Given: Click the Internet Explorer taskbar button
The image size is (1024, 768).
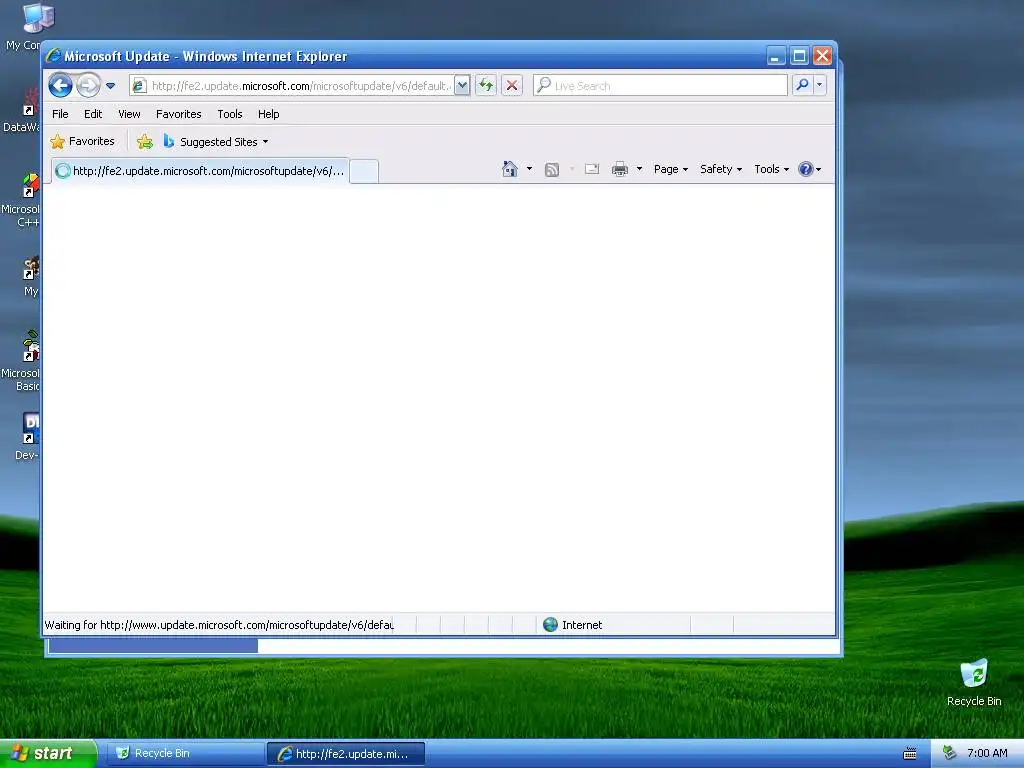Looking at the screenshot, I should click(x=346, y=754).
